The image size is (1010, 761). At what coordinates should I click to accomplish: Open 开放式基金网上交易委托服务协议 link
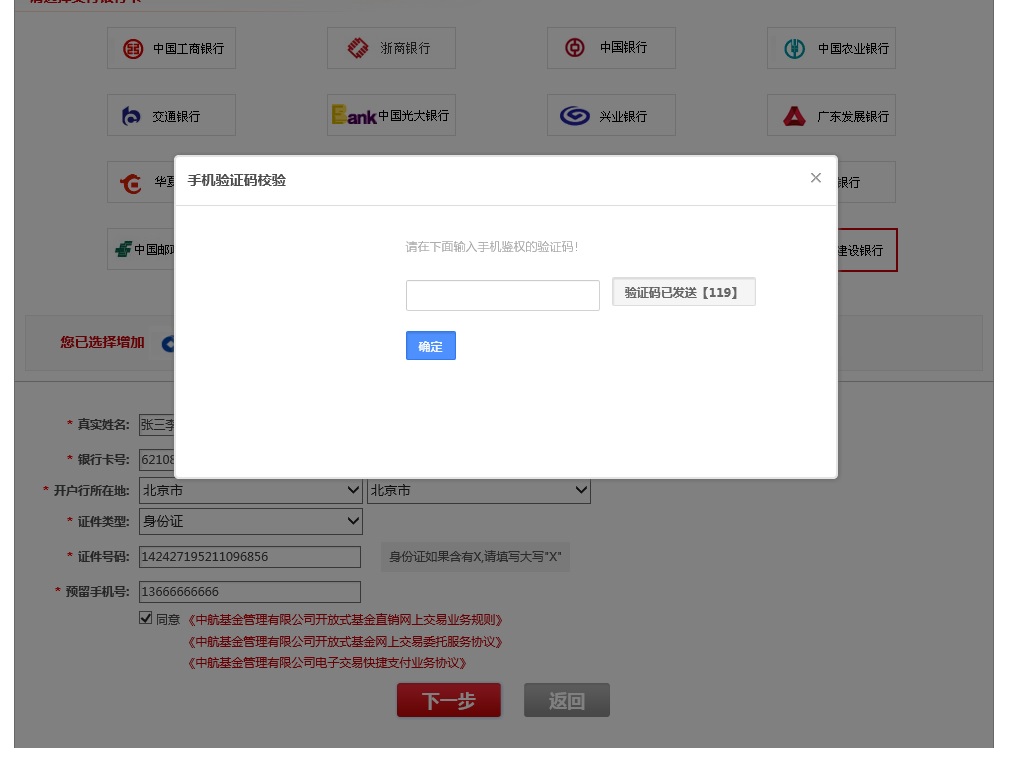pos(345,642)
